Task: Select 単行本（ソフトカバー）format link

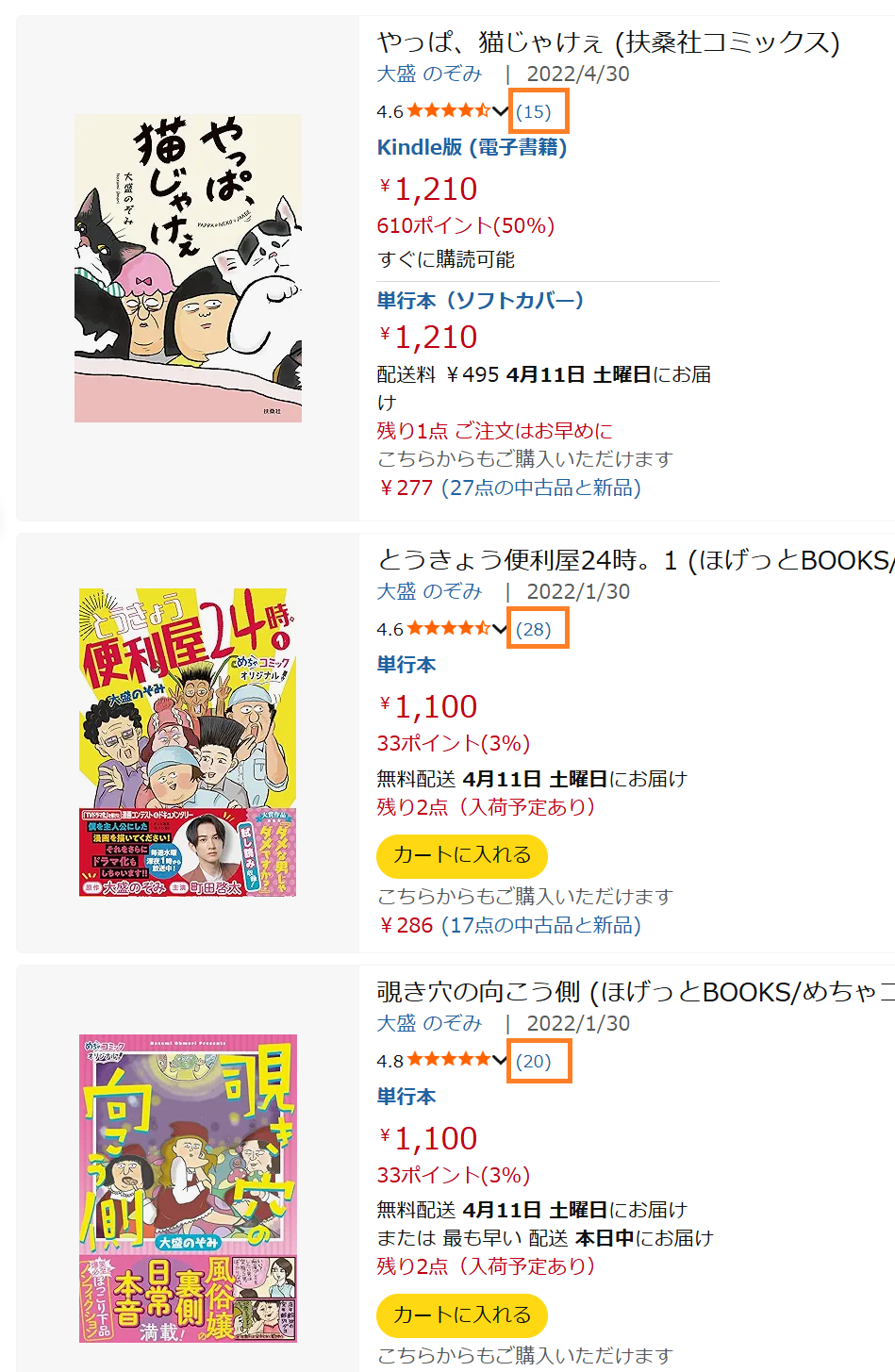Action: pyautogui.click(x=480, y=300)
